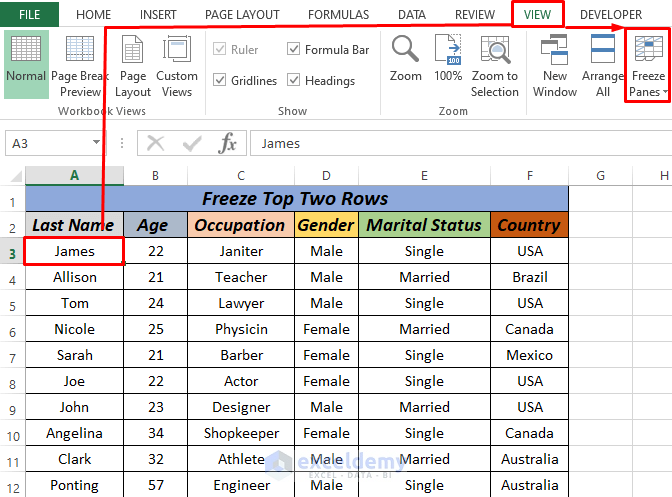Open the HOME tab
The width and height of the screenshot is (672, 497).
[93, 15]
